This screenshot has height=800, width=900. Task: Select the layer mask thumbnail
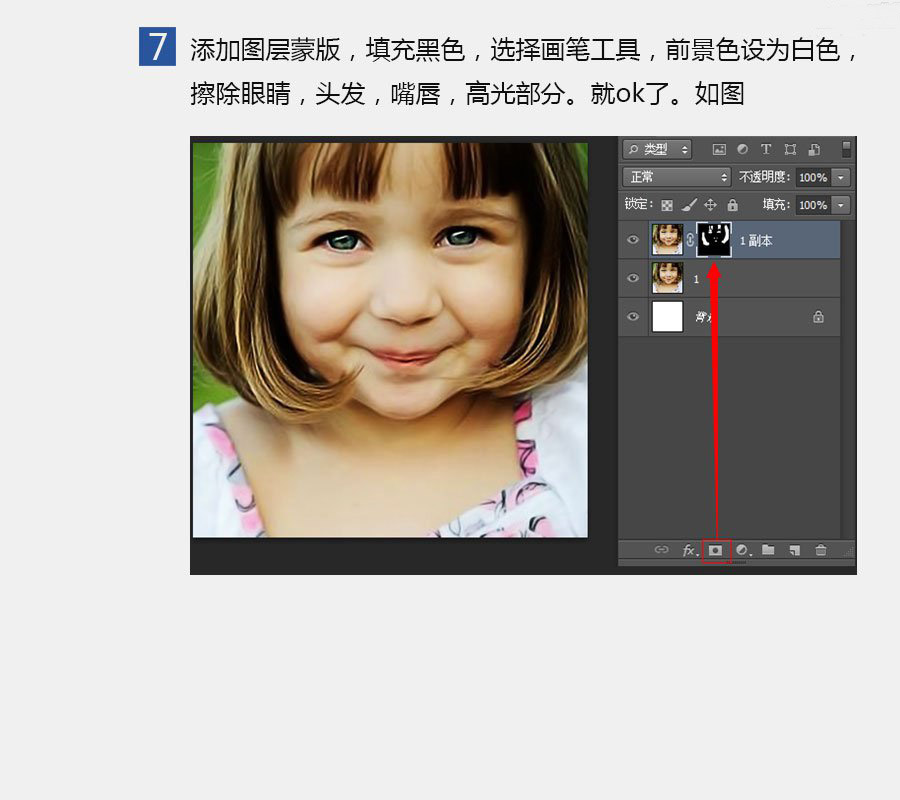tap(713, 240)
